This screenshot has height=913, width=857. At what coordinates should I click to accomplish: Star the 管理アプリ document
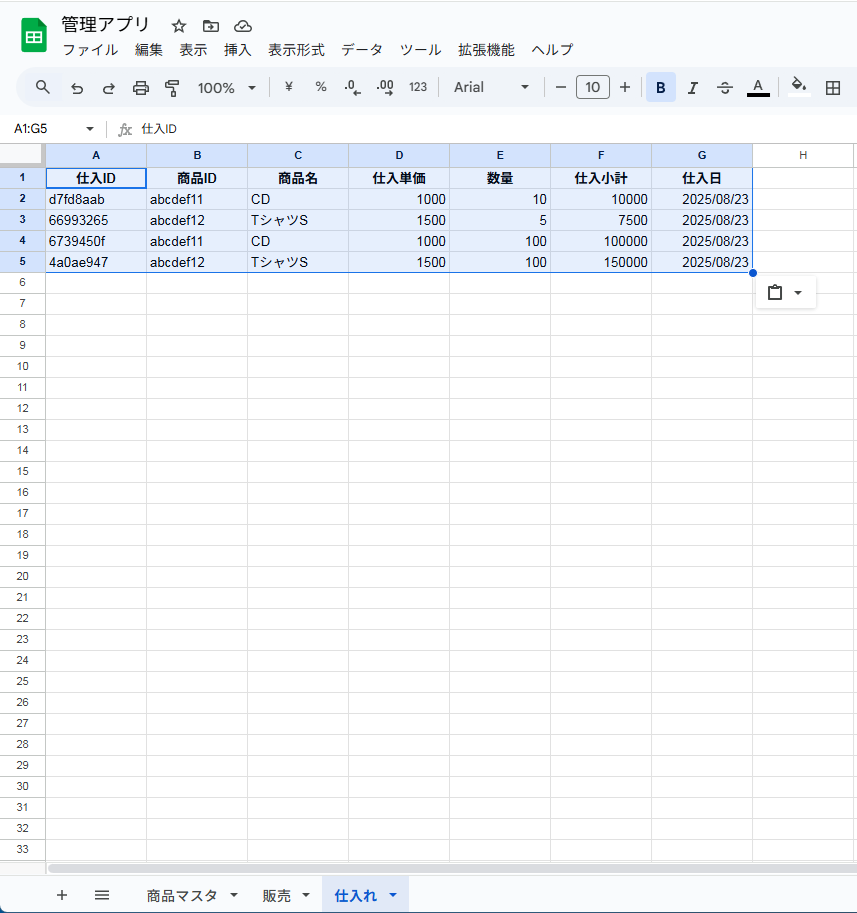click(179, 26)
